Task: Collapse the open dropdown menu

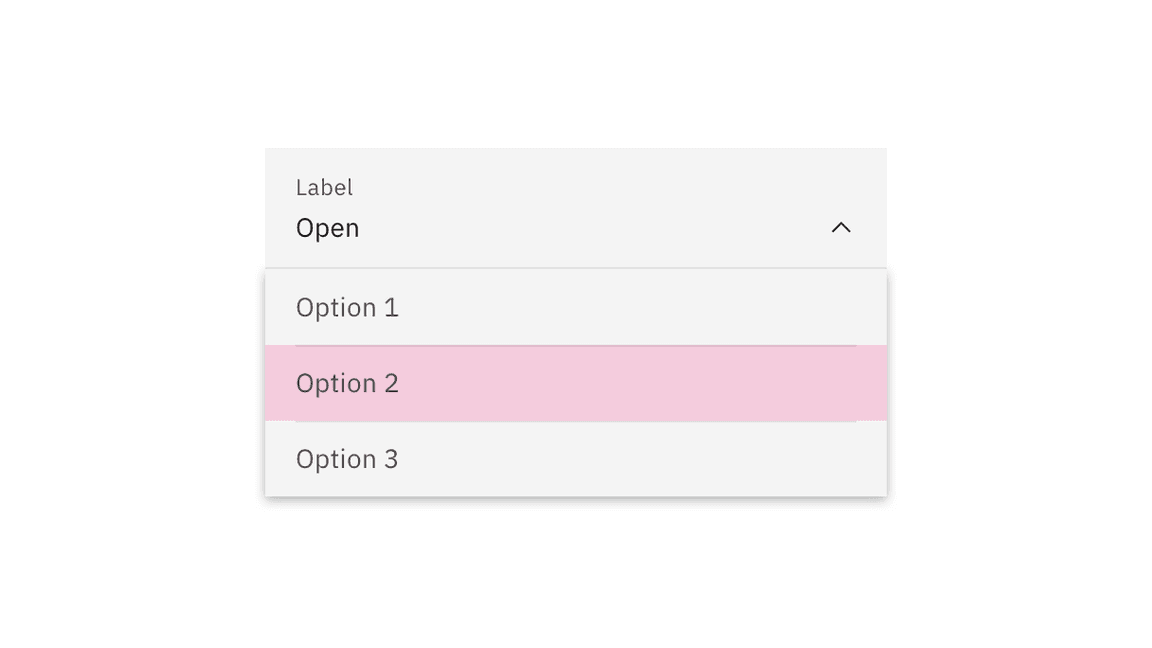Action: 841,228
